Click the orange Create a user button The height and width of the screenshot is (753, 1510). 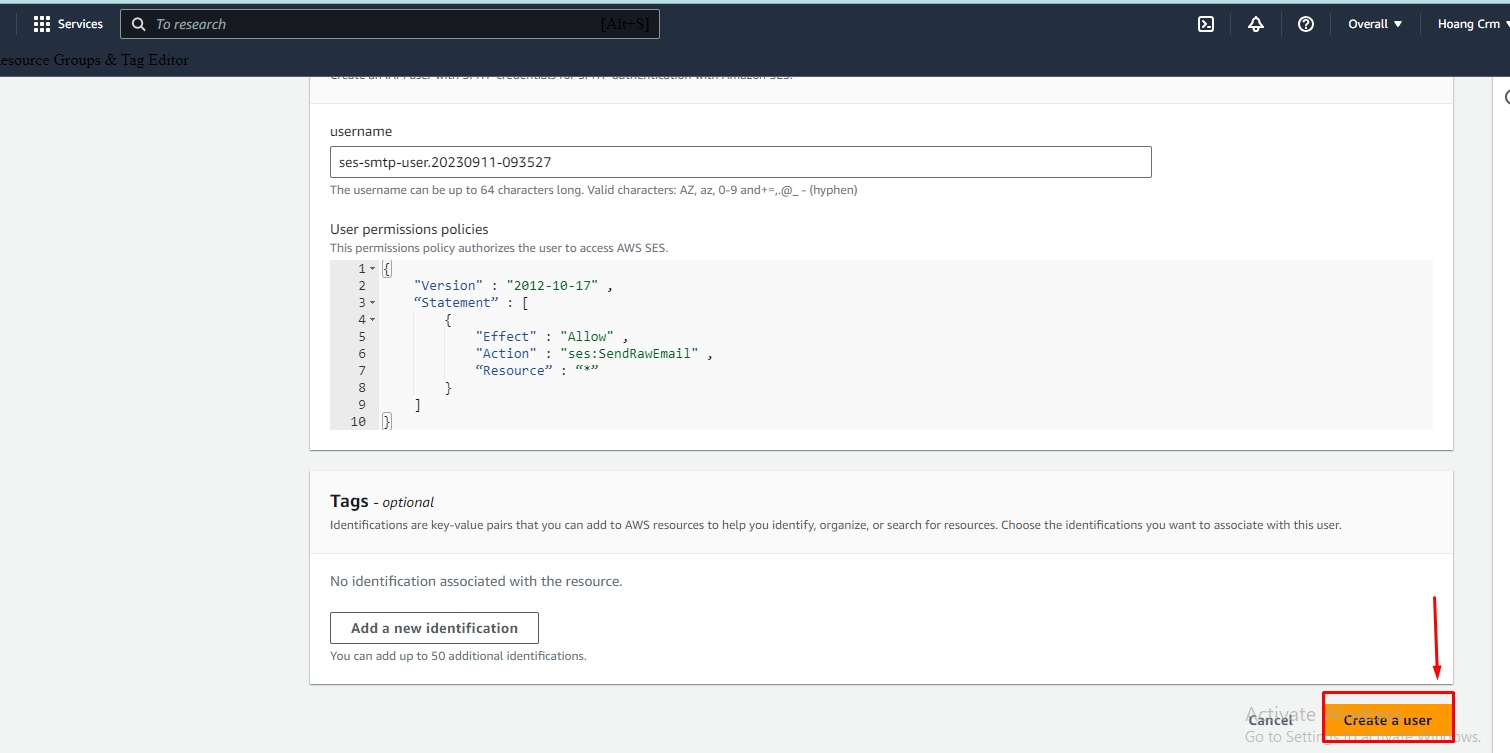(x=1387, y=719)
